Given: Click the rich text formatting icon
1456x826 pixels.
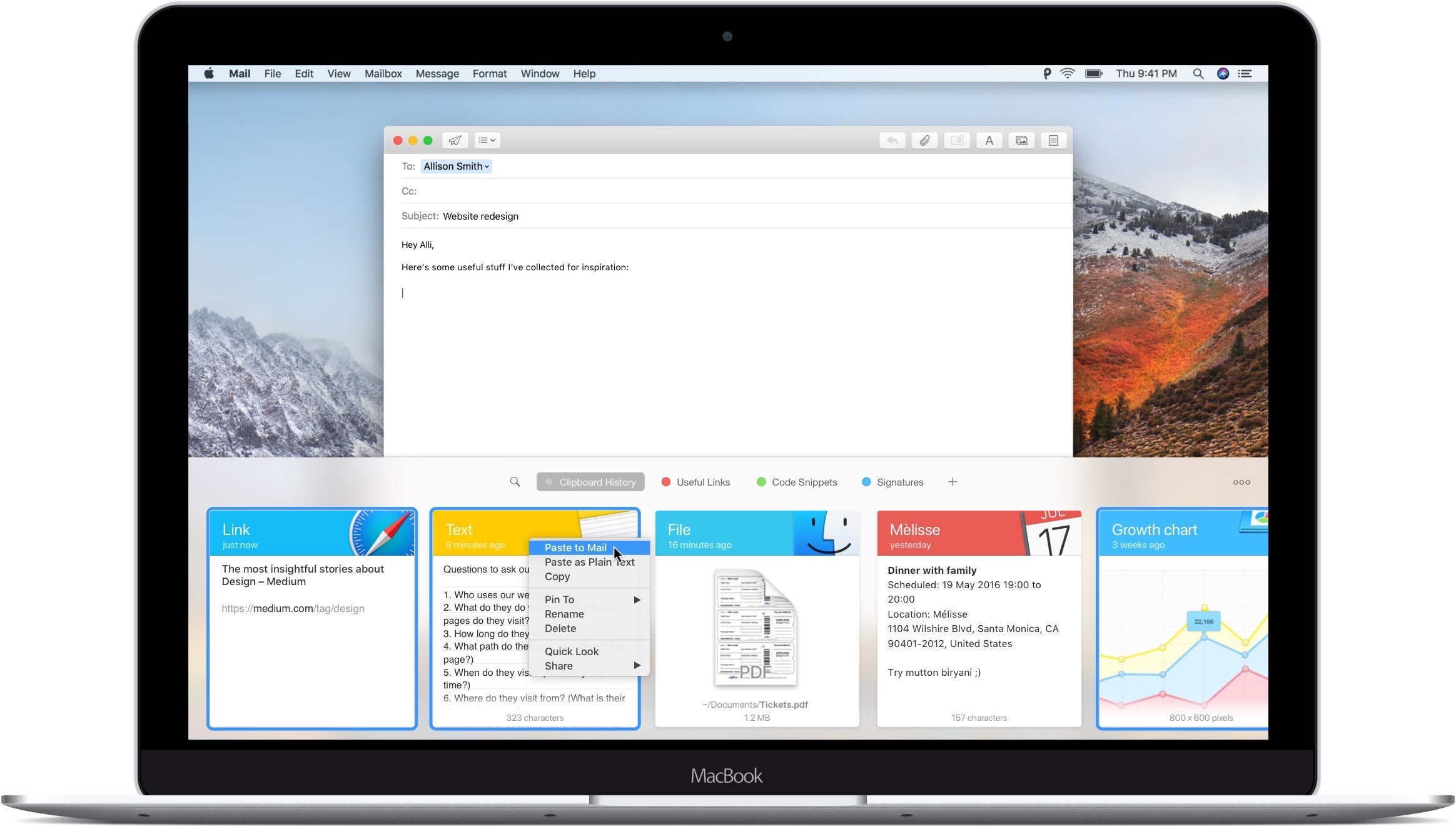Looking at the screenshot, I should coord(989,140).
